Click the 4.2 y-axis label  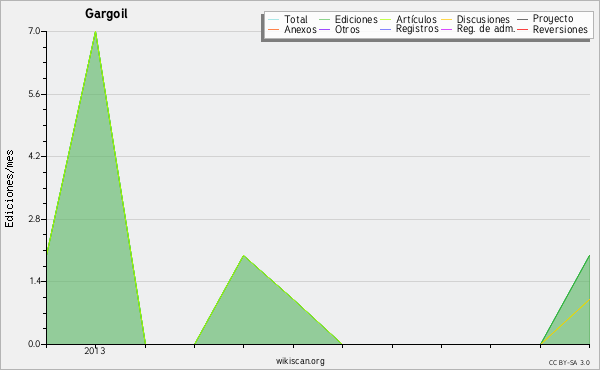34,156
